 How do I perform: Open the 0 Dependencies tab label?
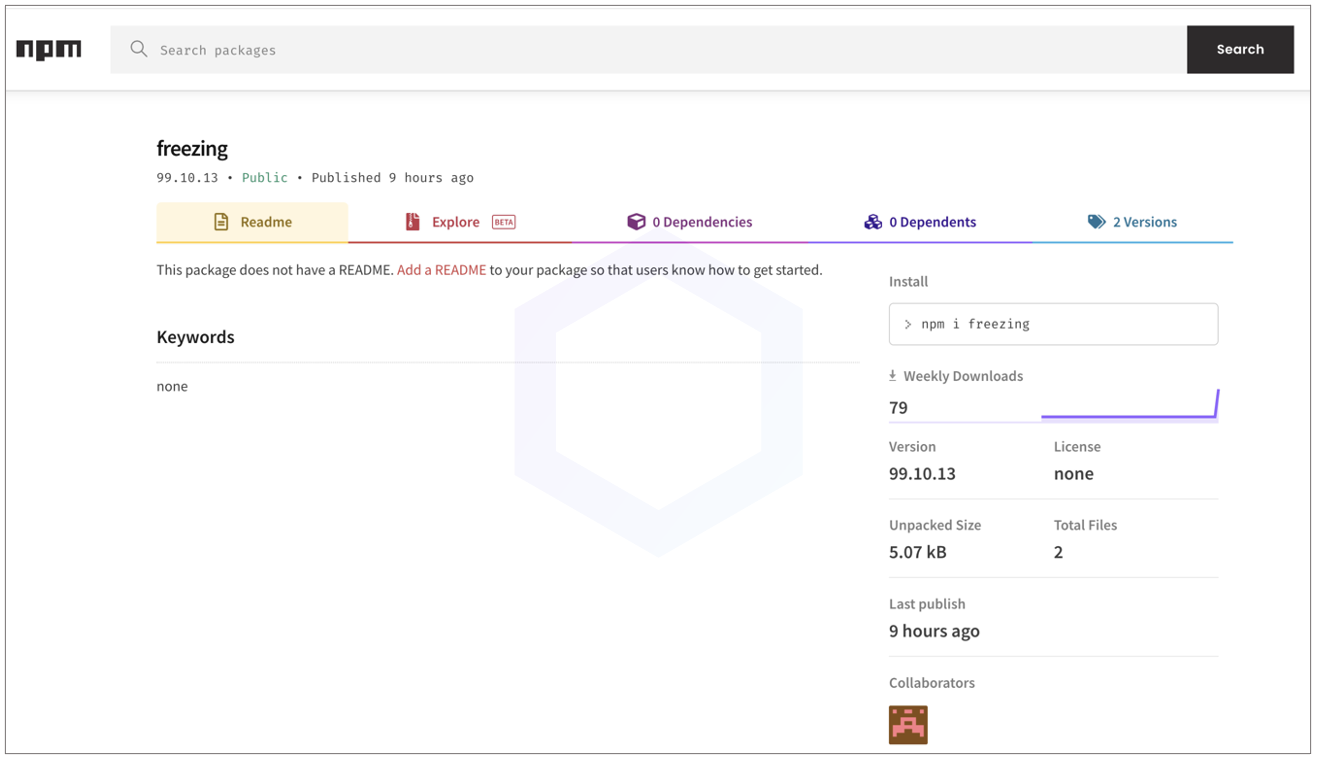click(702, 222)
